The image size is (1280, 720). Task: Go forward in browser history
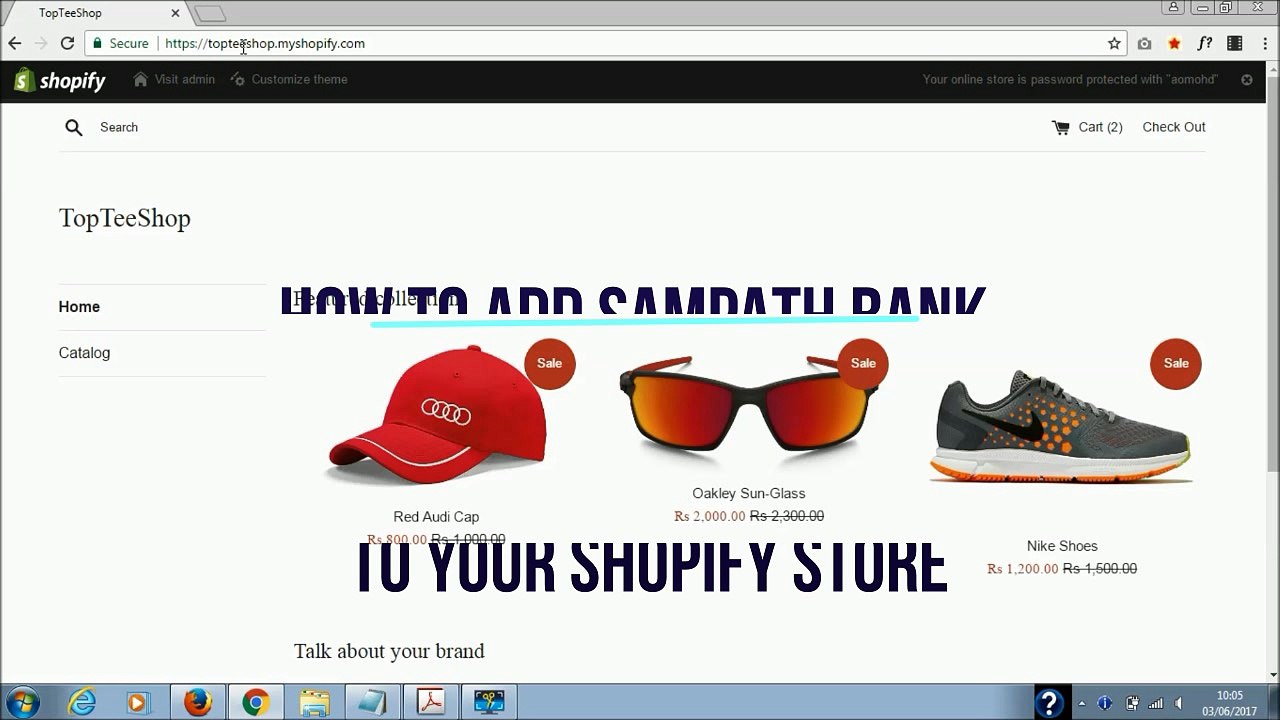tap(41, 43)
